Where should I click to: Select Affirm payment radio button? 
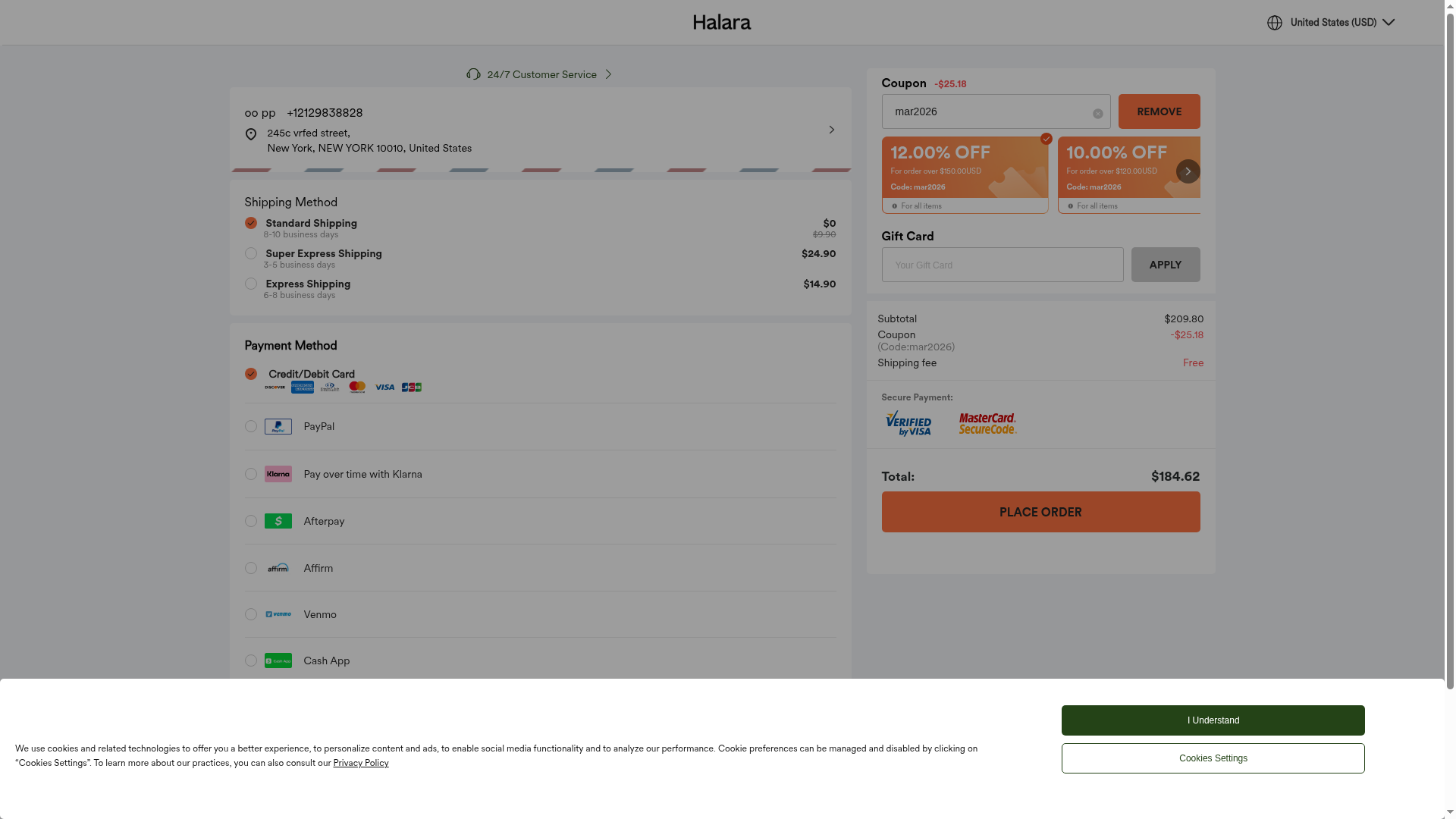(251, 568)
